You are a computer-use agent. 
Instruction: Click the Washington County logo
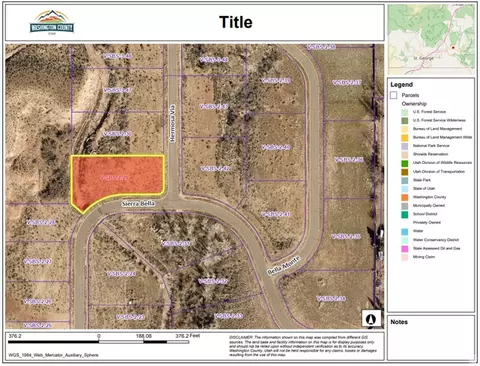click(x=52, y=22)
